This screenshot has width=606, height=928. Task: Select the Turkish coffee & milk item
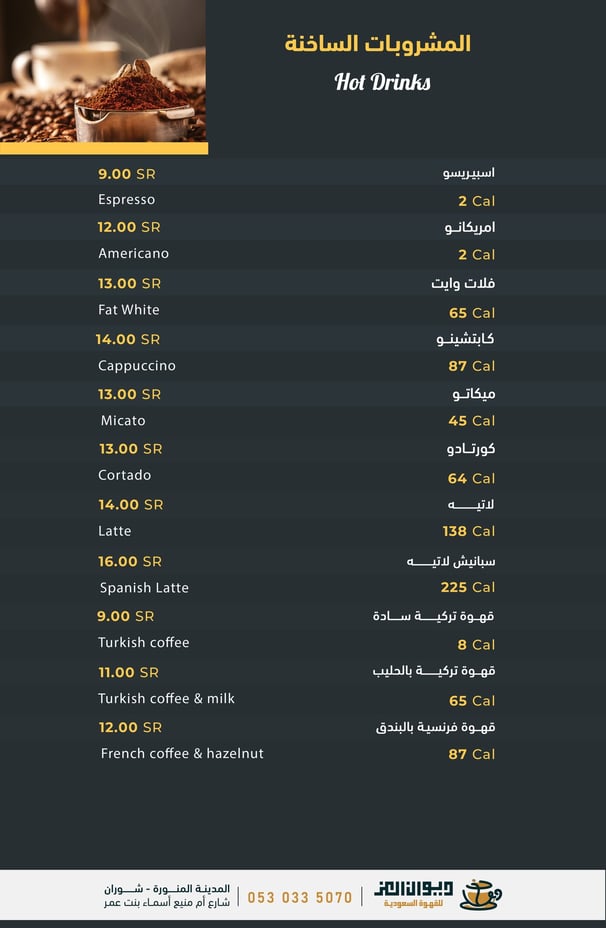coord(166,699)
